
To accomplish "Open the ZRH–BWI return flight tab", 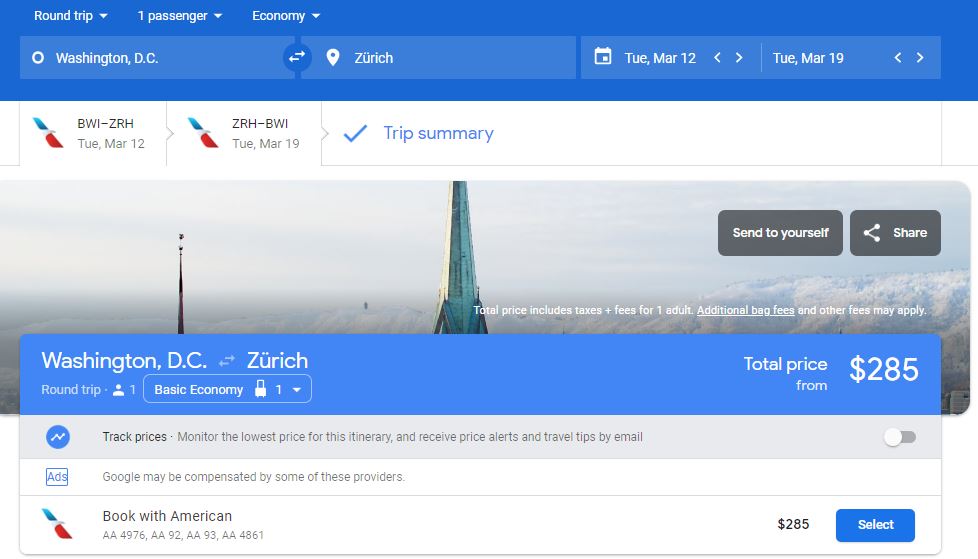I will [x=244, y=133].
